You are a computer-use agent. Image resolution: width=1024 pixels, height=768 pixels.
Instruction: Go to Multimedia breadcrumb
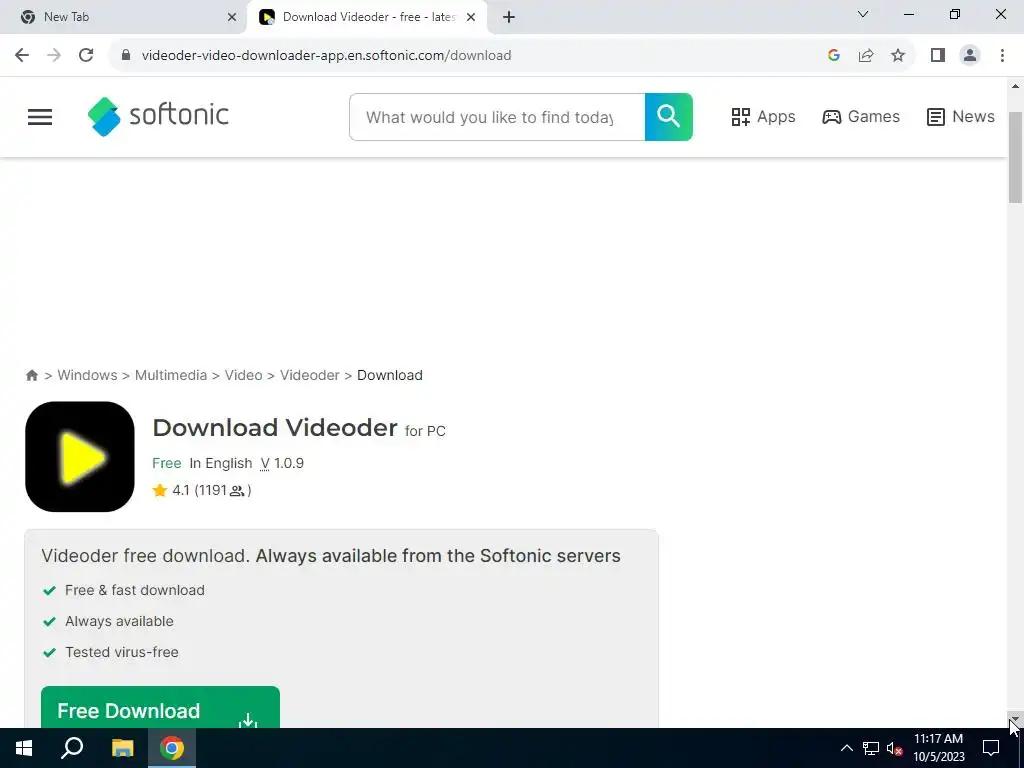point(171,376)
